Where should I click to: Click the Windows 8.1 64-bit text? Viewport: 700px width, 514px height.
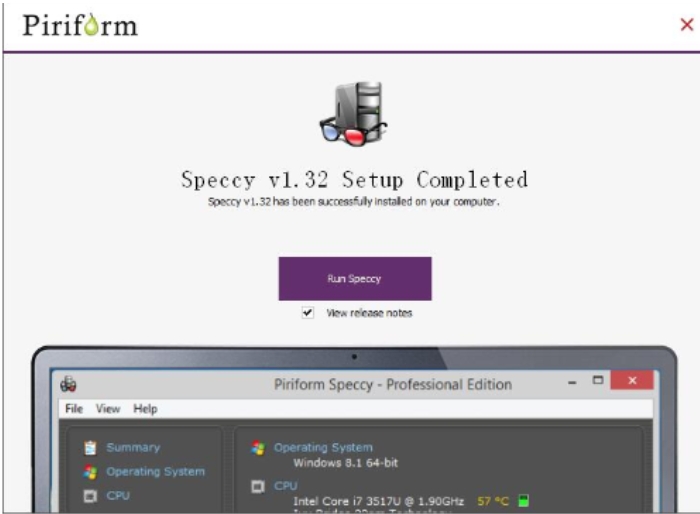tap(346, 463)
